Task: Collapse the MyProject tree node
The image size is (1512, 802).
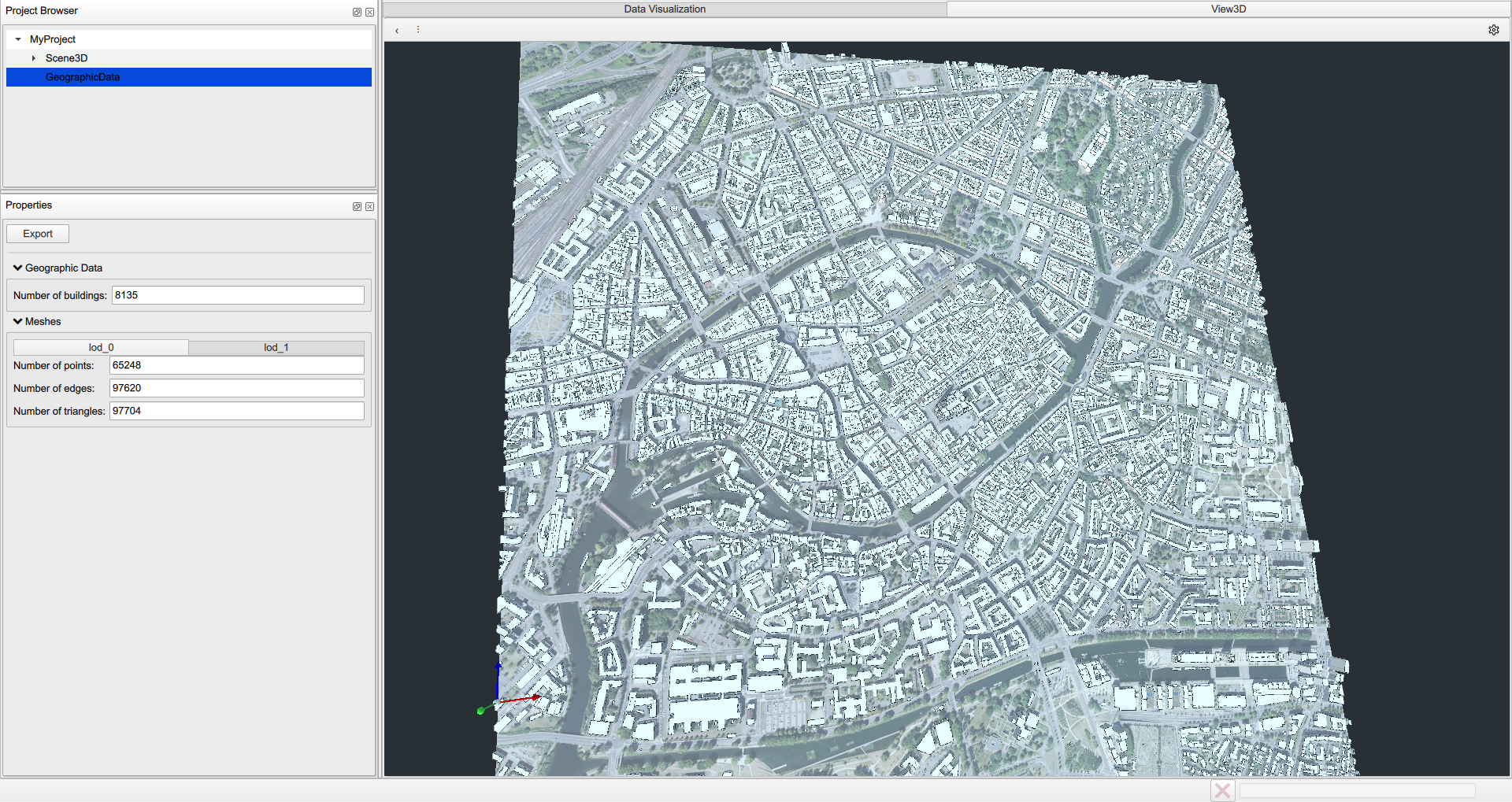Action: coord(18,39)
